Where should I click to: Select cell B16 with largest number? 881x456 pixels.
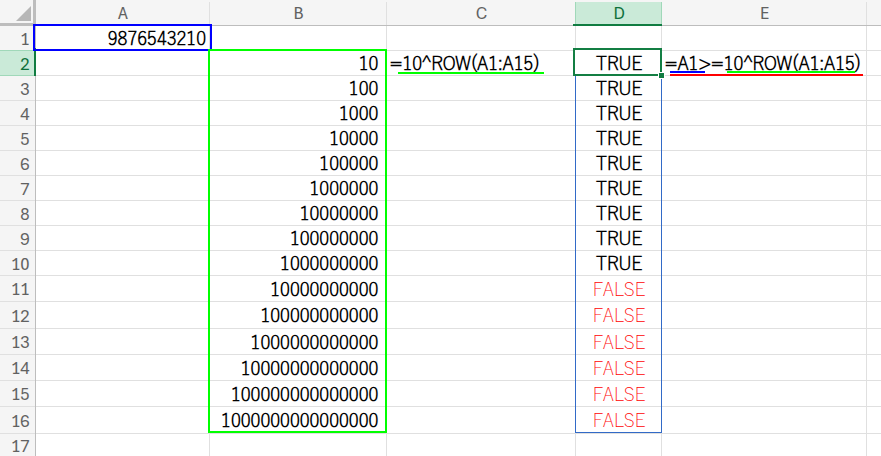298,420
